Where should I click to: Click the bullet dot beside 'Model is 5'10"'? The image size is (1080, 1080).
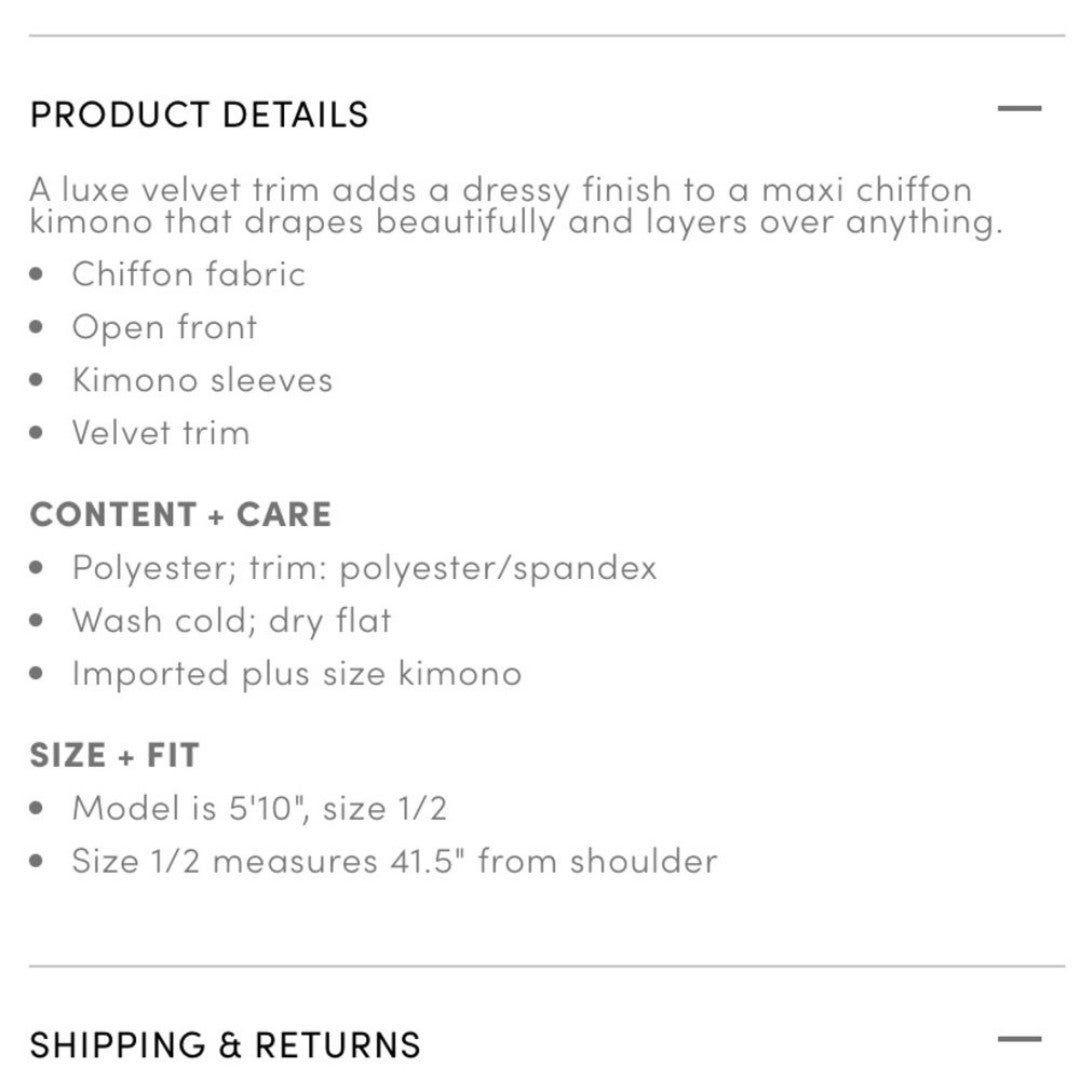point(37,808)
